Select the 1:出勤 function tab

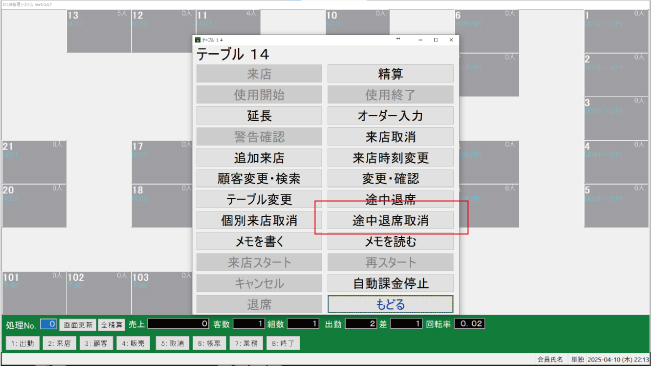tap(23, 343)
